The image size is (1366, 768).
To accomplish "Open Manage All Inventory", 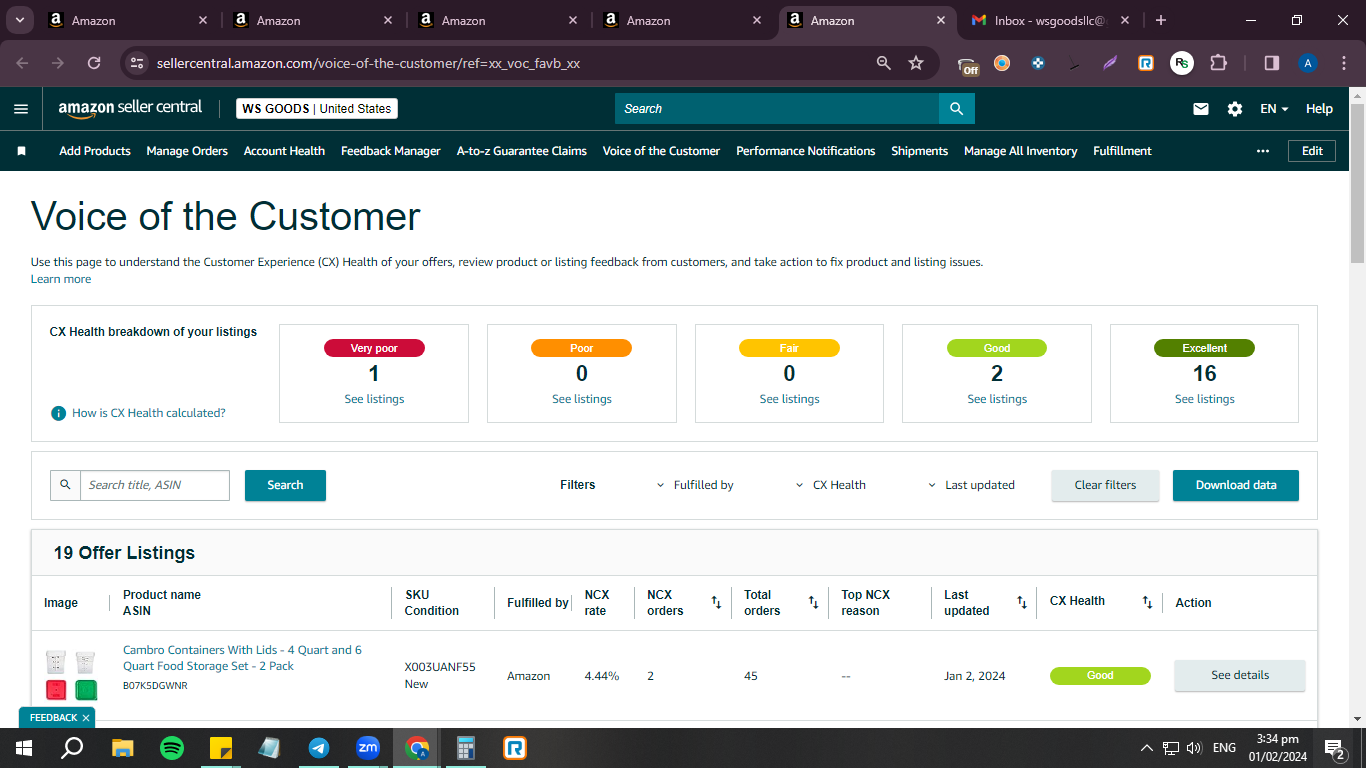I will point(1021,151).
